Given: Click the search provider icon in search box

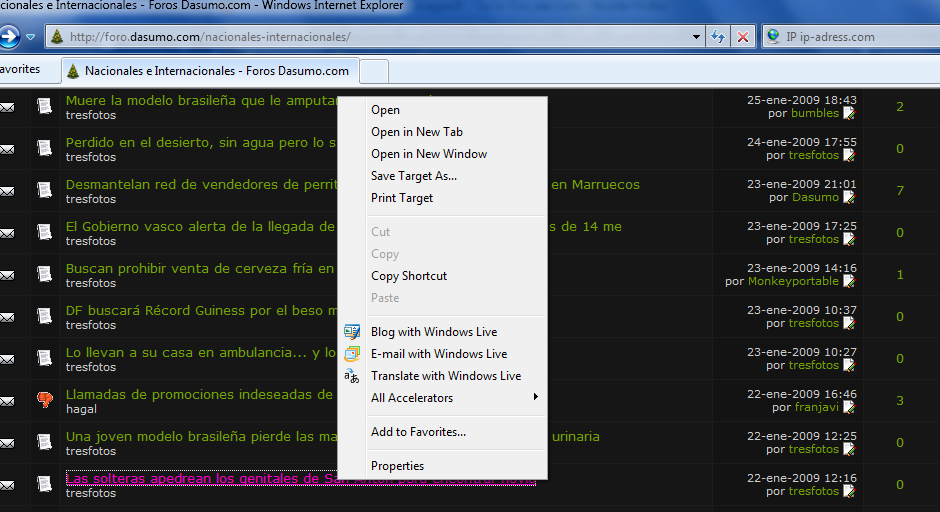Looking at the screenshot, I should pos(772,37).
